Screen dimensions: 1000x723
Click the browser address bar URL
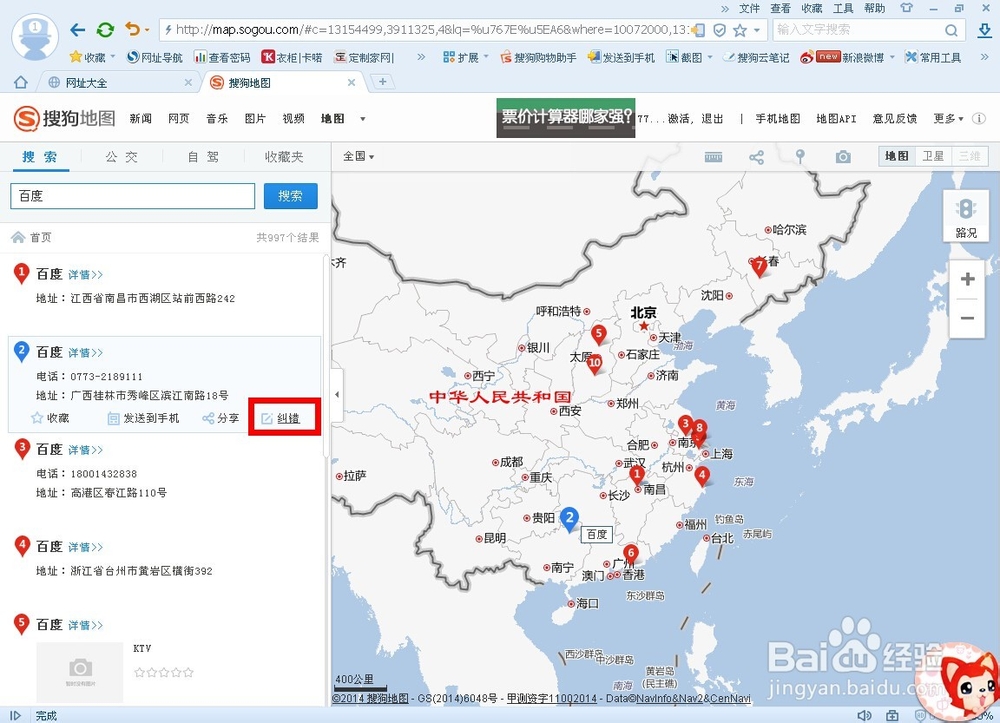click(431, 30)
